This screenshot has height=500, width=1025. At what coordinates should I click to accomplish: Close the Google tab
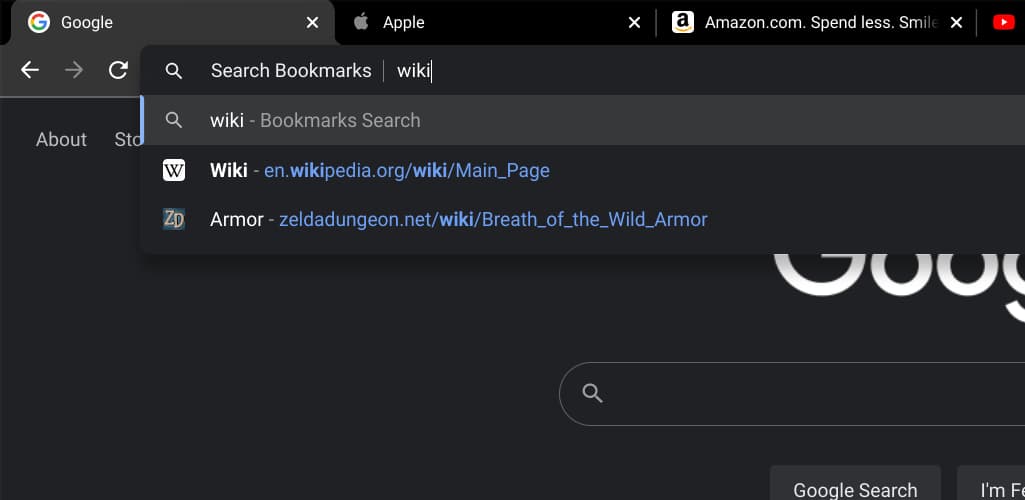[x=313, y=22]
